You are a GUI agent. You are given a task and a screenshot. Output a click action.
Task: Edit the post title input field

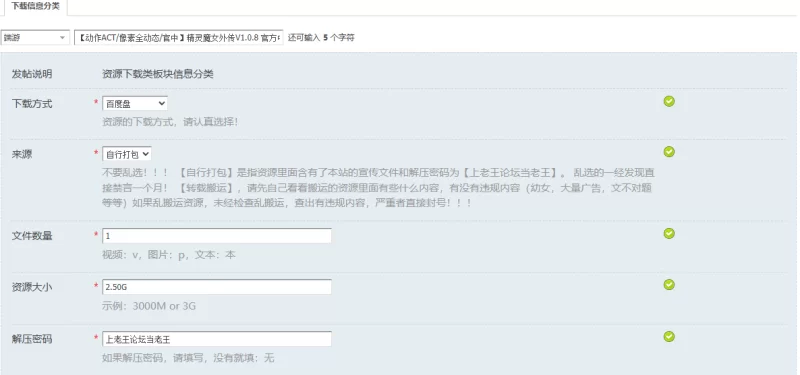(179, 38)
